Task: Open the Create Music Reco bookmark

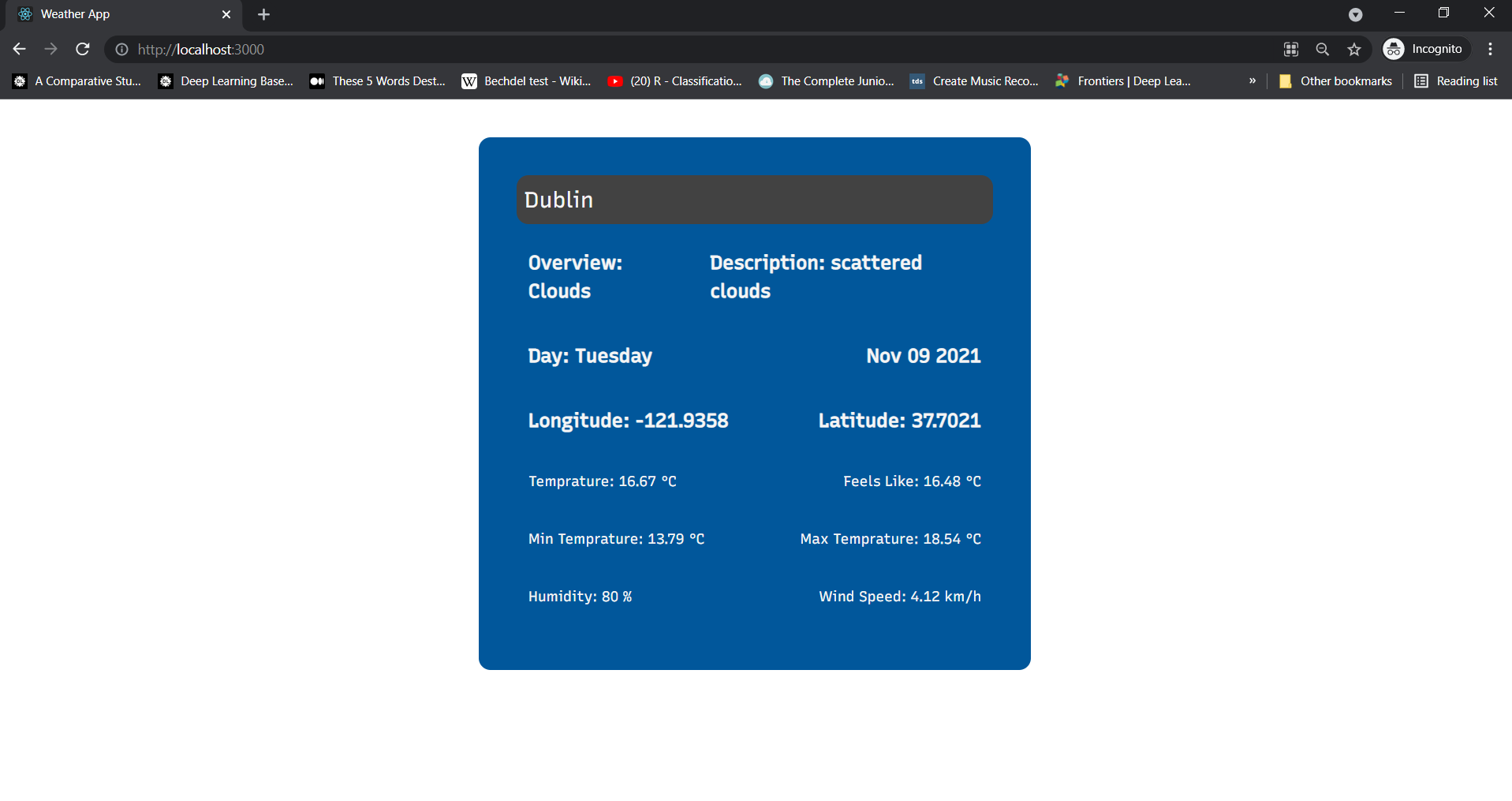Action: point(974,81)
